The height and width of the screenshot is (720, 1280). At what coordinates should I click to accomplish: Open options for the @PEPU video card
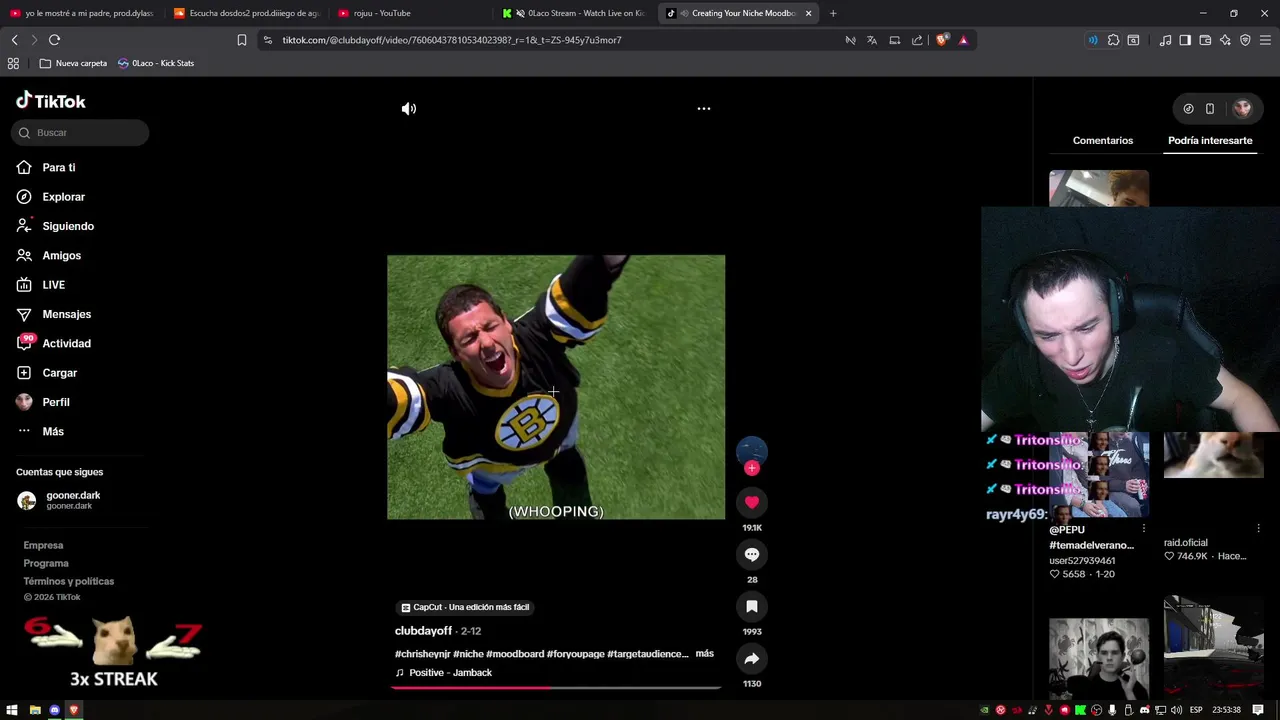1144,529
